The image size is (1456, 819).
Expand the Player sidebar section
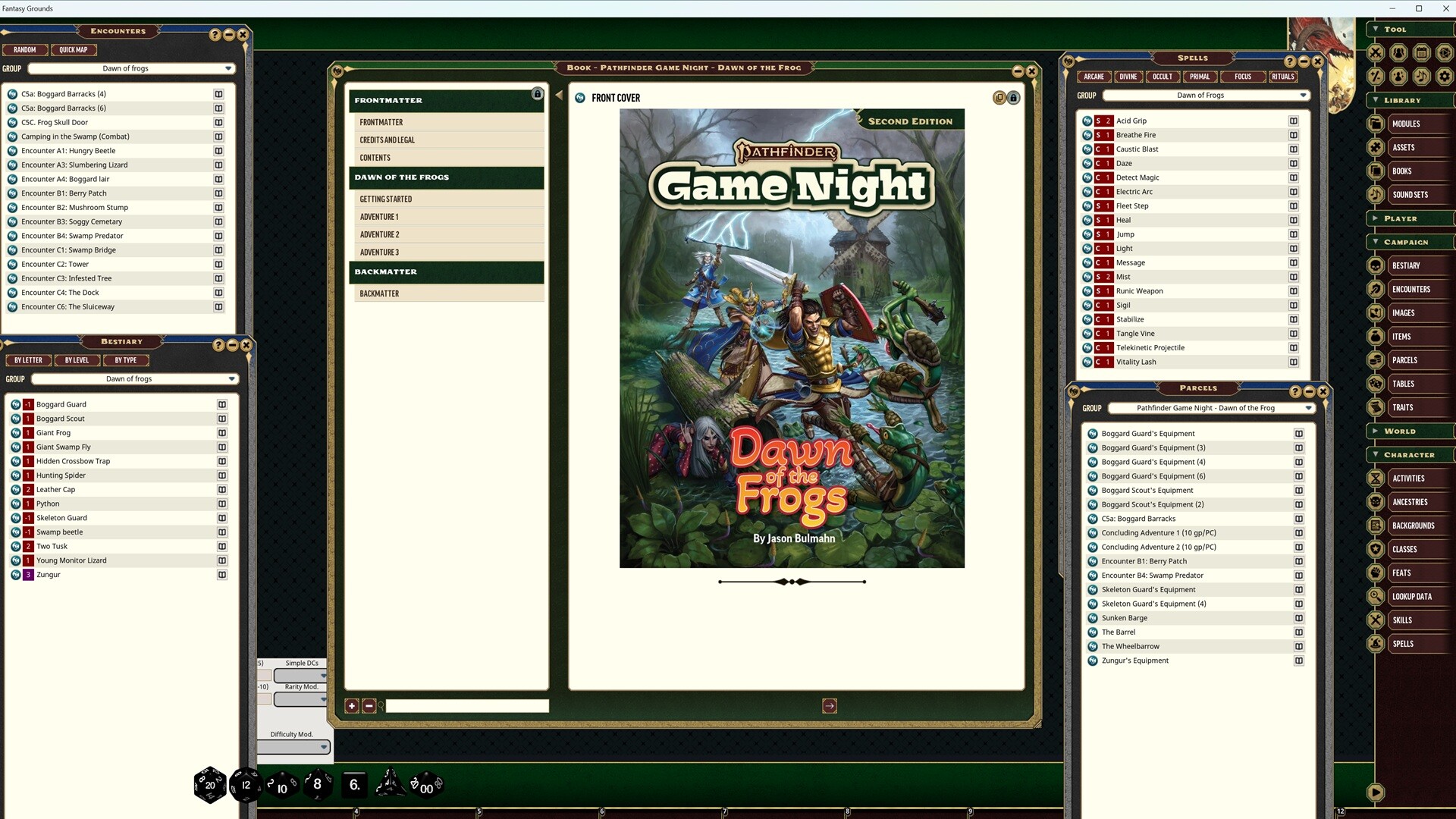(1376, 218)
